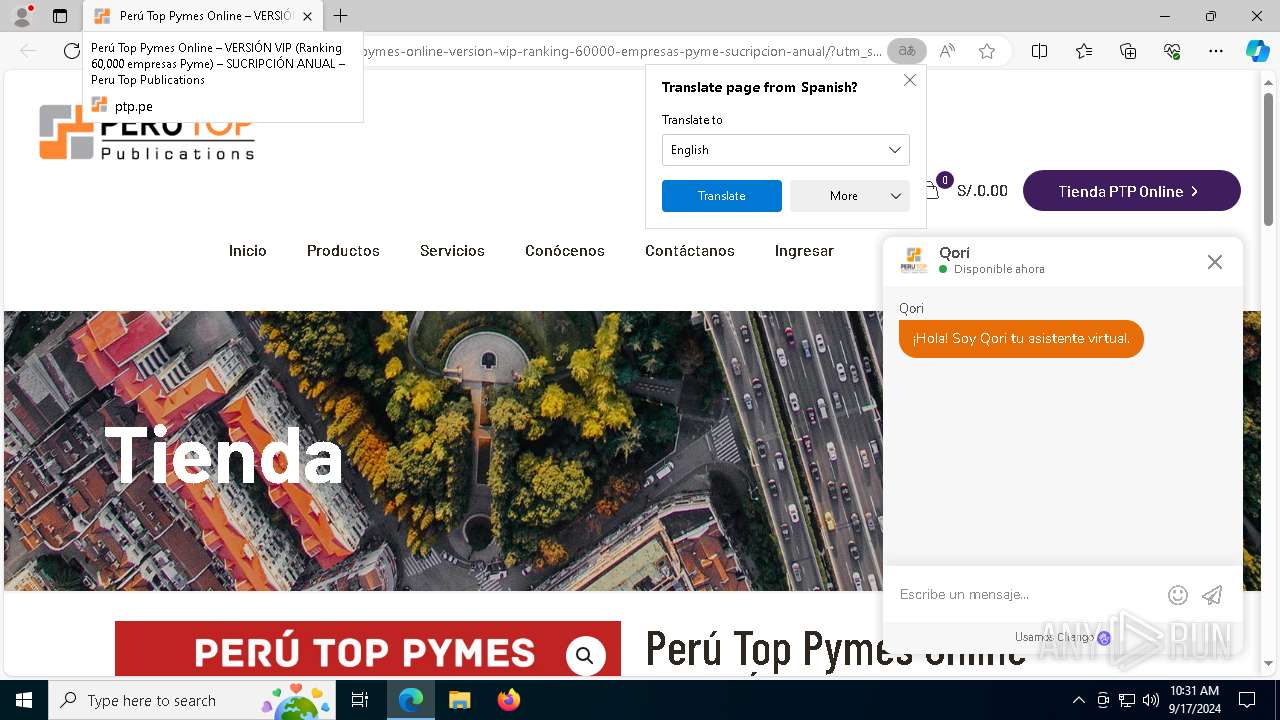The height and width of the screenshot is (720, 1280).
Task: Show hidden tray icons chevron
Action: [1078, 700]
